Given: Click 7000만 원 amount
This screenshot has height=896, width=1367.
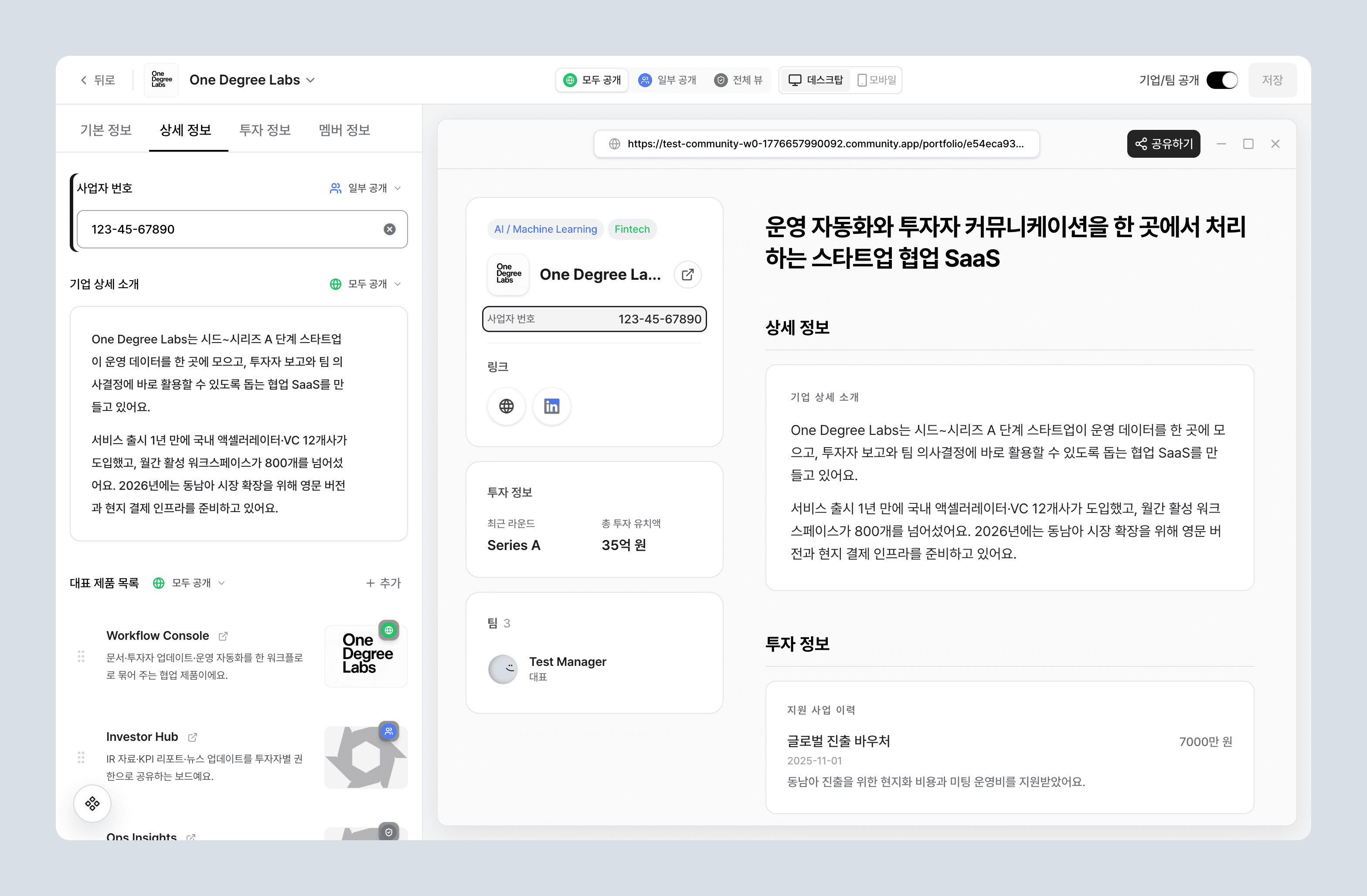Looking at the screenshot, I should 1205,741.
